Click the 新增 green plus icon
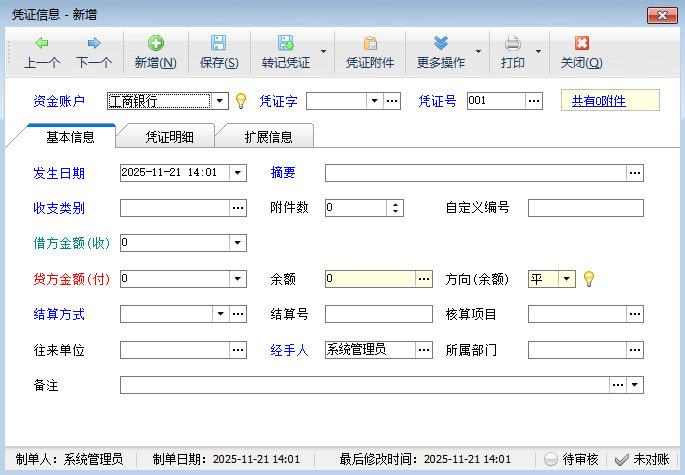Viewport: 685px width, 475px height. coord(155,44)
